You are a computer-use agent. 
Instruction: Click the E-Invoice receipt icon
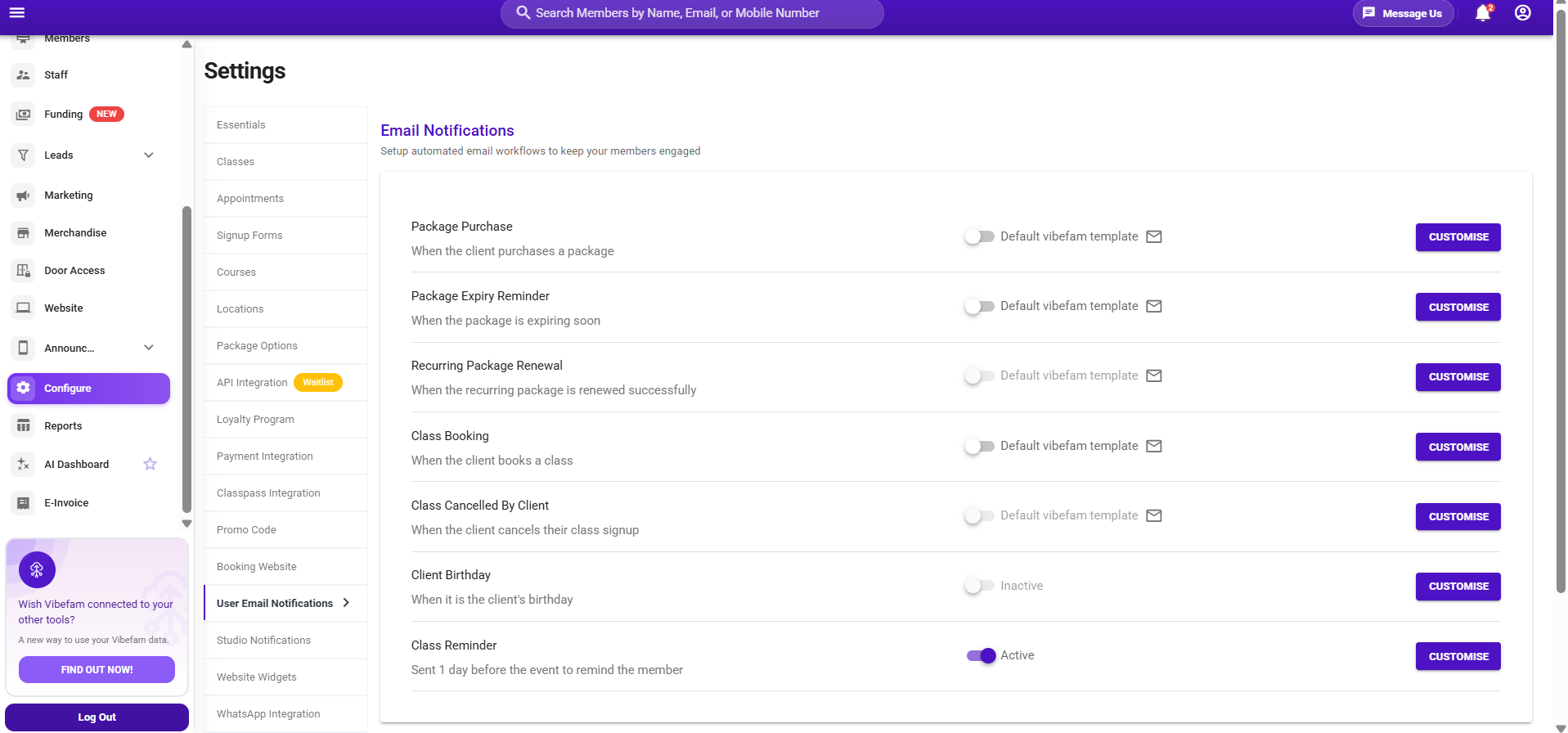click(24, 503)
